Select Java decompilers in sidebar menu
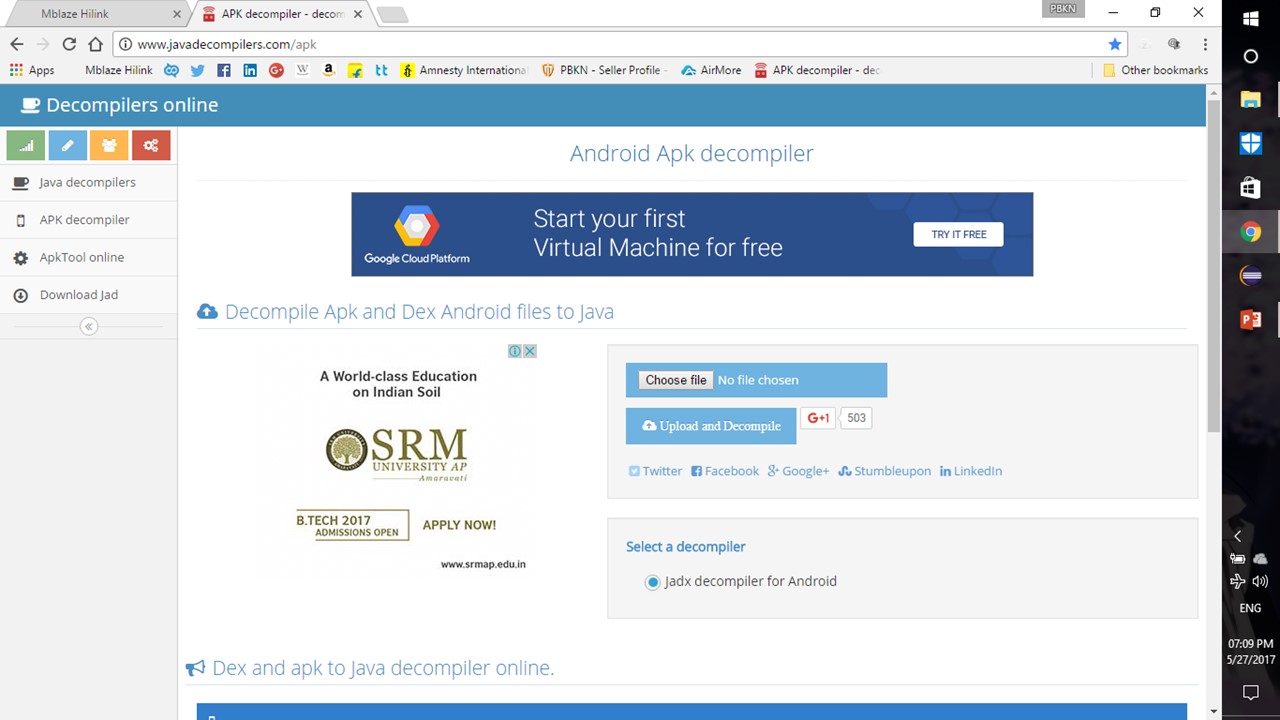 (87, 182)
